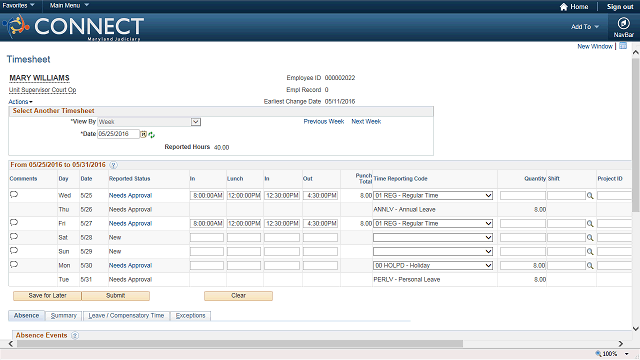Screen dimensions: 640x360
Task: Open MARY WILLIAMS name link
Action: (40, 78)
